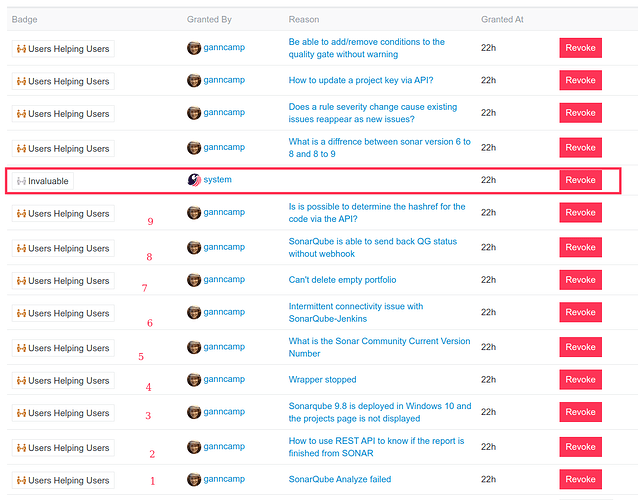Click the system avatar icon
638x500 pixels.
pyautogui.click(x=194, y=180)
